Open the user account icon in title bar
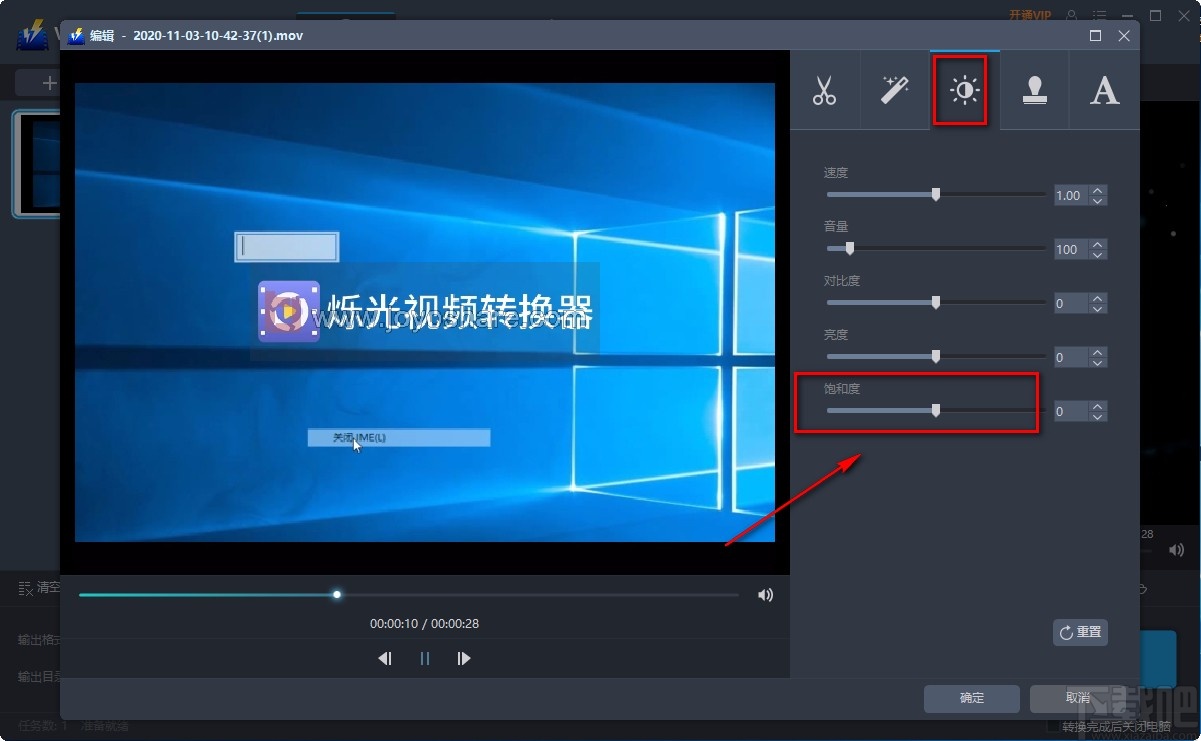 pyautogui.click(x=1069, y=15)
